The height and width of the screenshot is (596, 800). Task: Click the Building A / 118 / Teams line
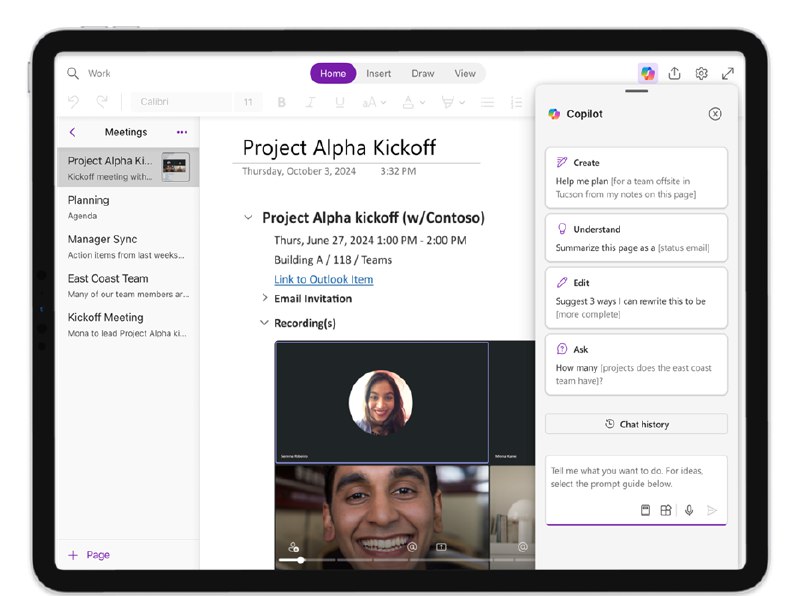click(333, 260)
